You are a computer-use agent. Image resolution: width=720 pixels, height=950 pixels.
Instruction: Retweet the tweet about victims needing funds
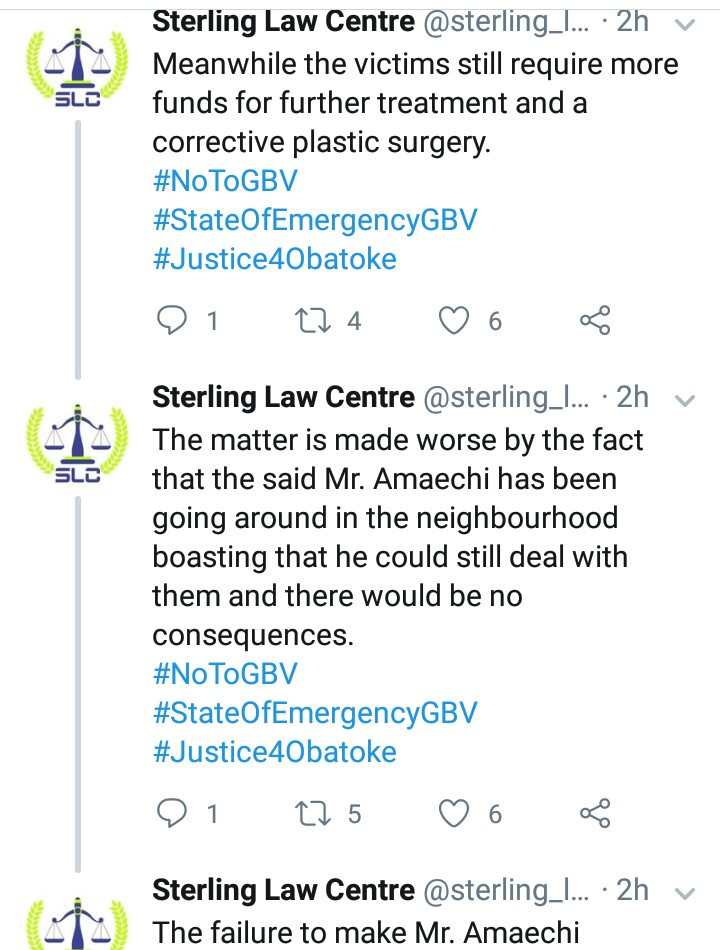tap(313, 321)
